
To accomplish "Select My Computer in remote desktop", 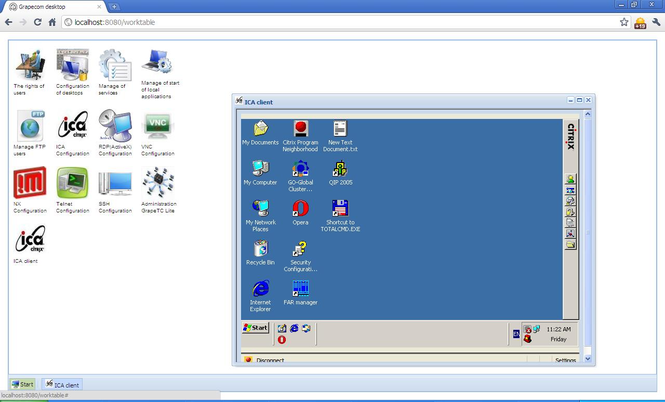I will 260,168.
